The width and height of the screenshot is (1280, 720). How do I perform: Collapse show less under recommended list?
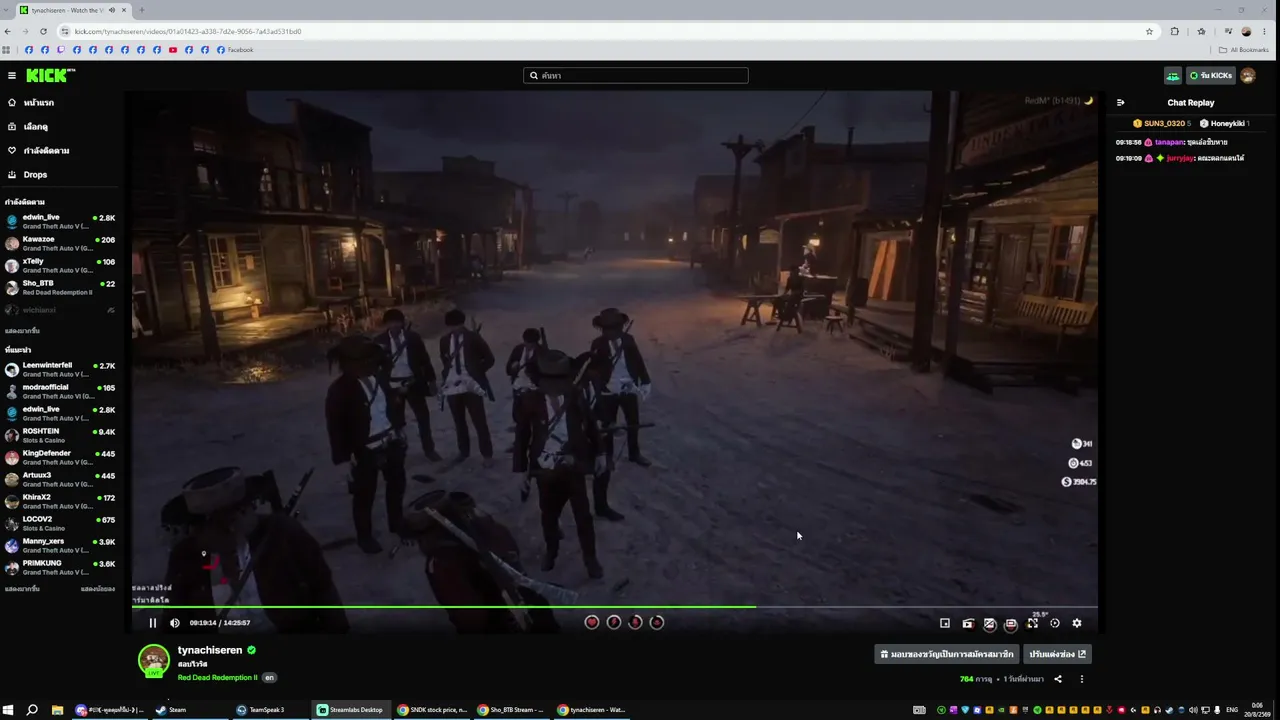(x=98, y=589)
